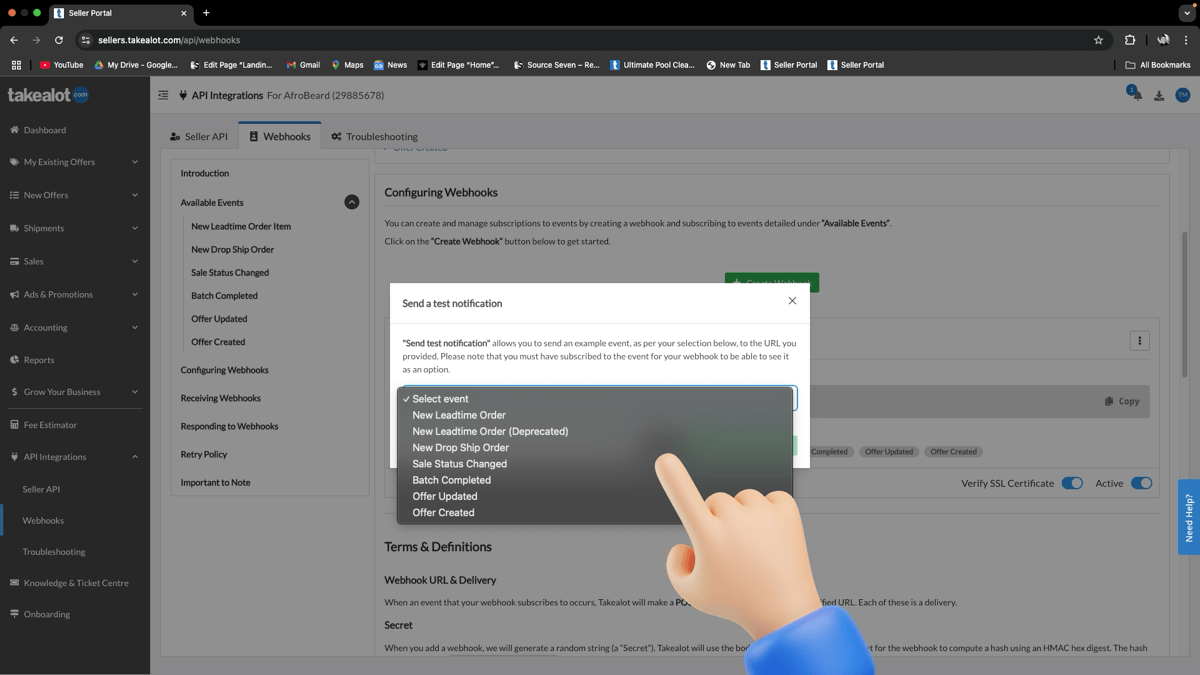Open the browser extensions puzzle icon
Image resolution: width=1200 pixels, height=675 pixels.
1130,40
